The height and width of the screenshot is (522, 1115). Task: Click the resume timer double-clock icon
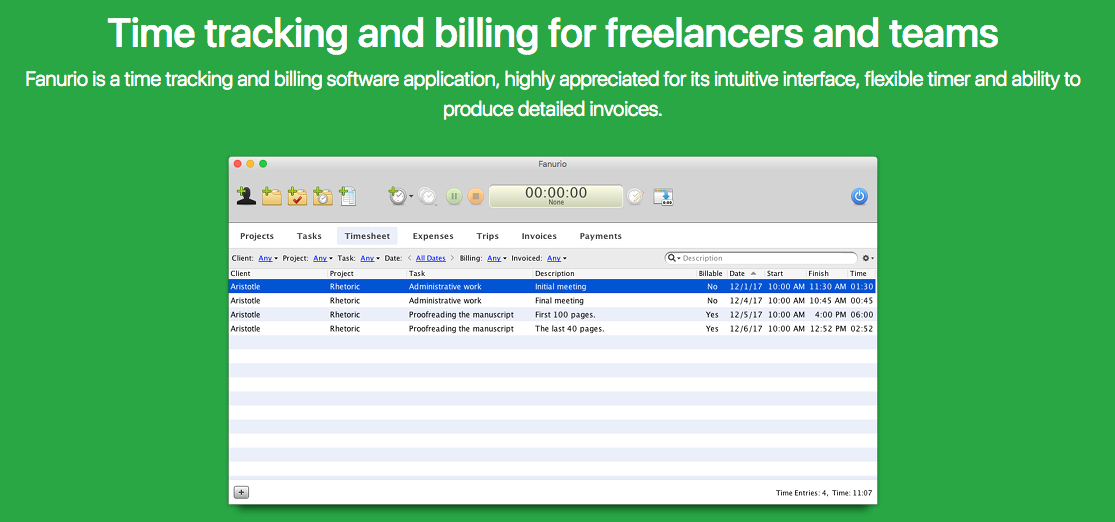[x=427, y=196]
